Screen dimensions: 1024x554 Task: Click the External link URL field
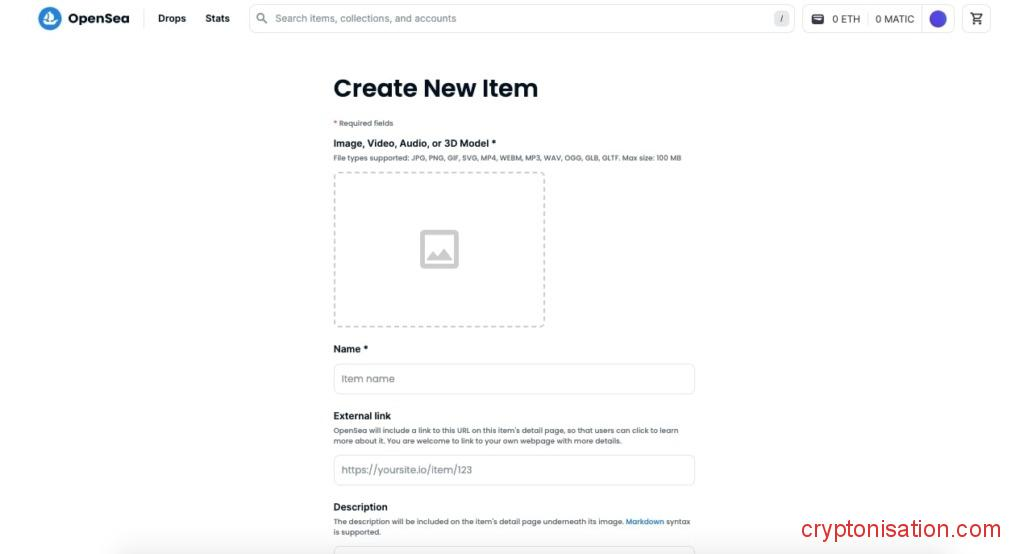point(514,470)
